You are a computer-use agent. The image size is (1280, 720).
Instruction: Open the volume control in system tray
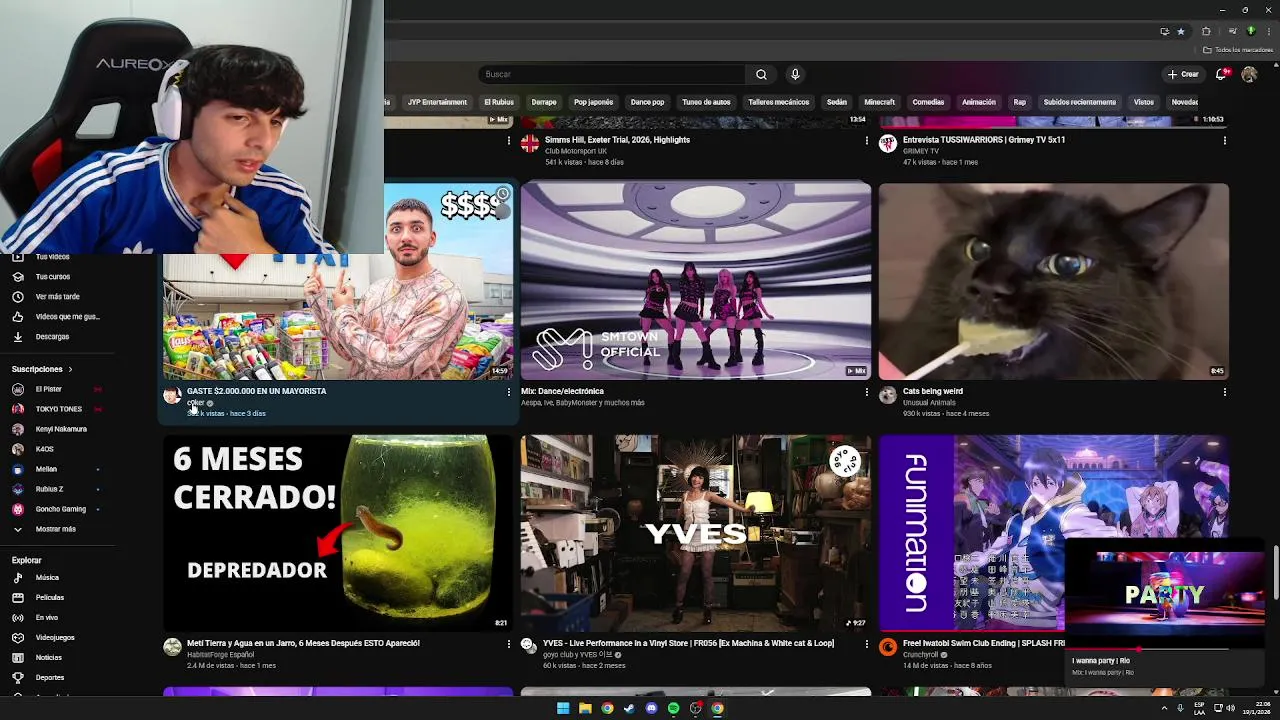1230,708
